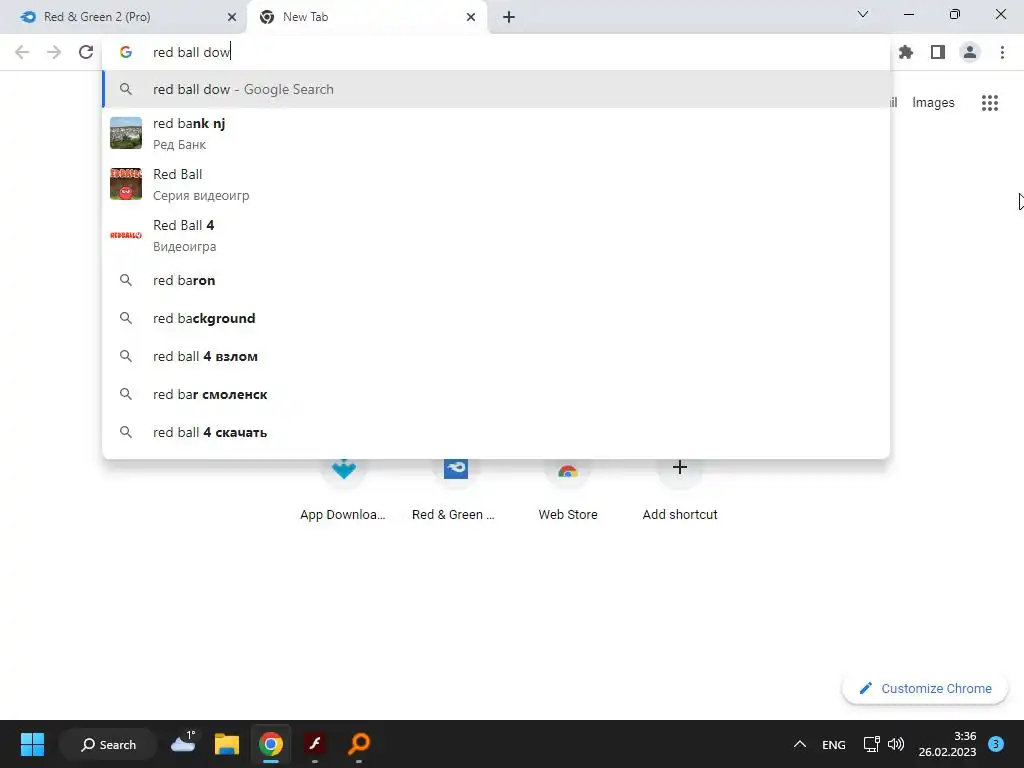The width and height of the screenshot is (1024, 768).
Task: Open the Chrome profile avatar
Action: click(970, 52)
